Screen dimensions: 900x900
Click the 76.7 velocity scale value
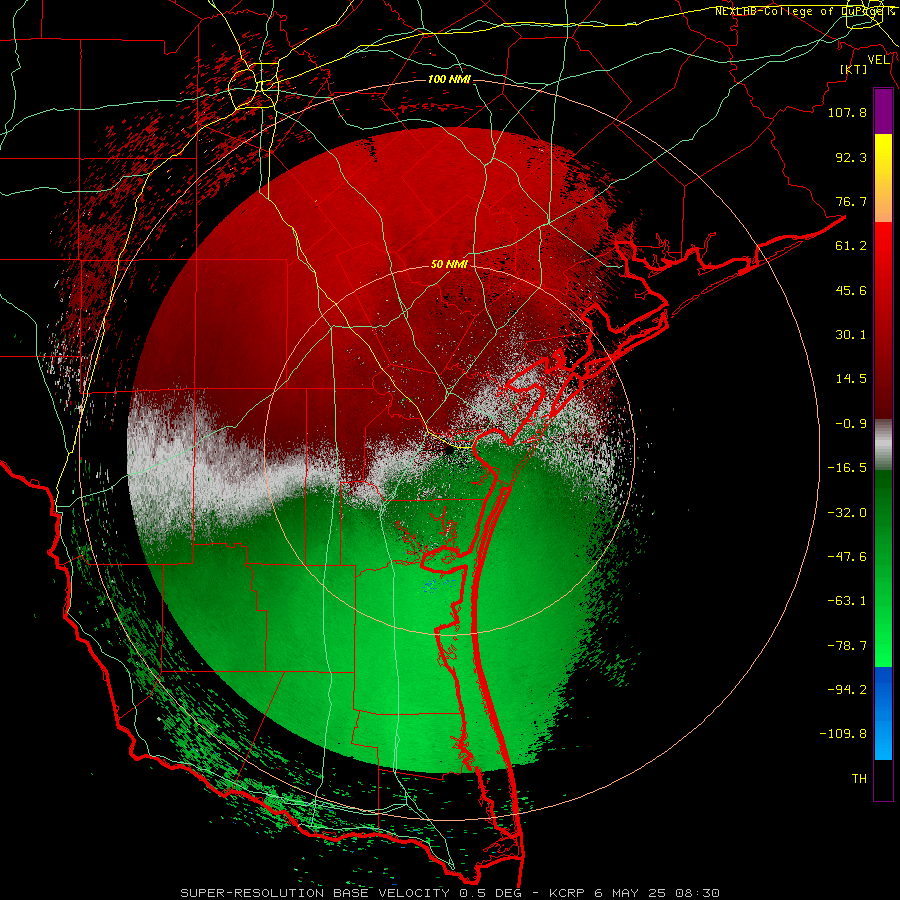click(x=851, y=201)
